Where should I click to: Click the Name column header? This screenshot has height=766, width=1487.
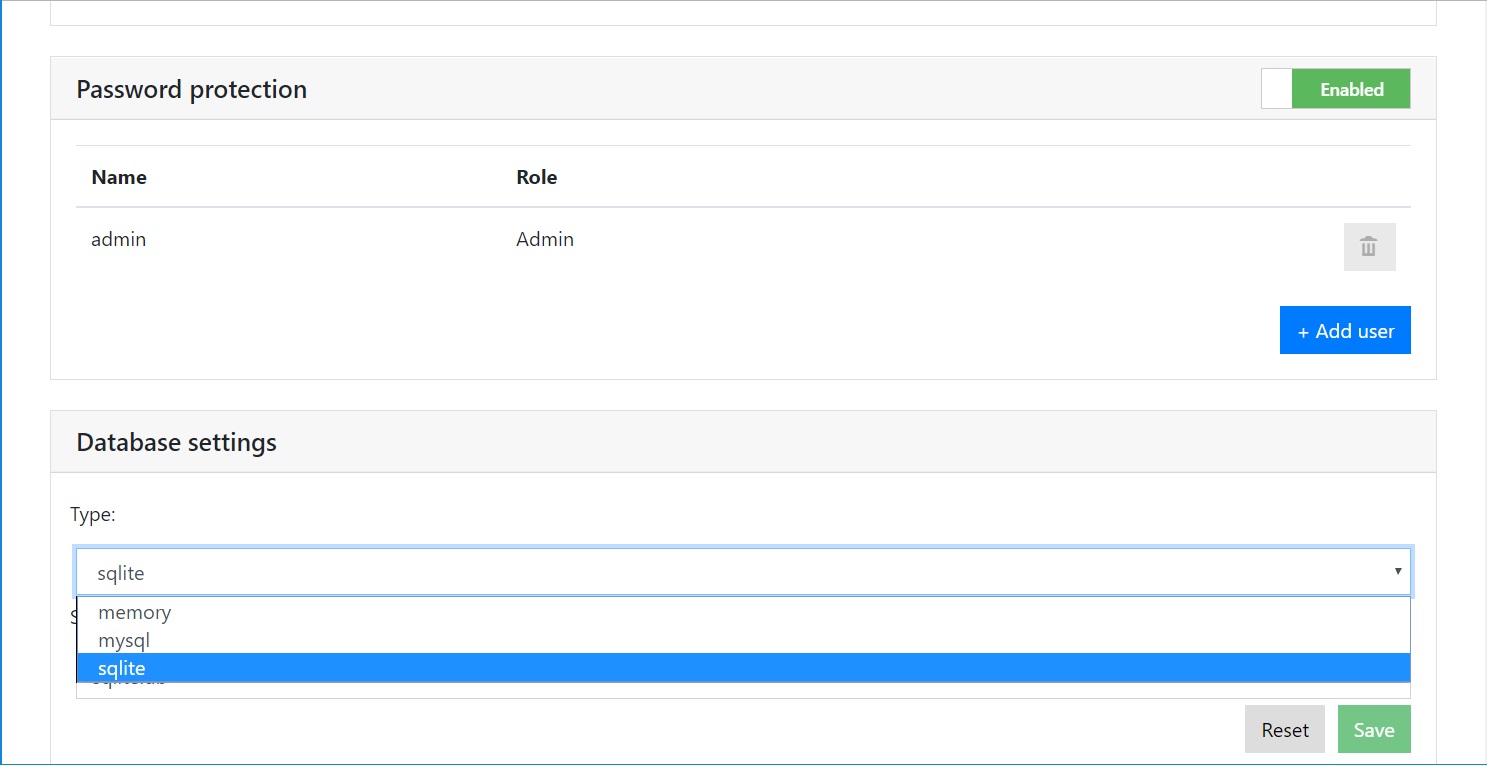[x=119, y=178]
